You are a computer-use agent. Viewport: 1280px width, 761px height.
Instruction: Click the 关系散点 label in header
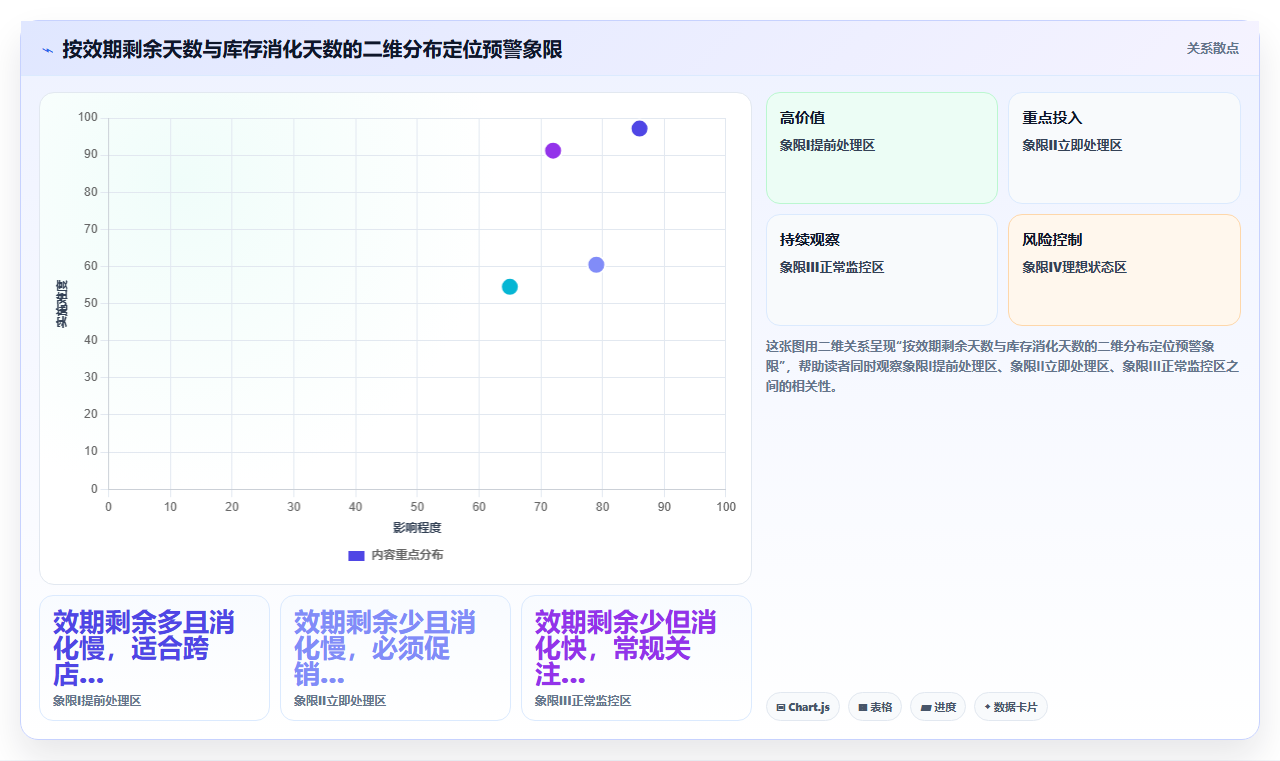1213,48
